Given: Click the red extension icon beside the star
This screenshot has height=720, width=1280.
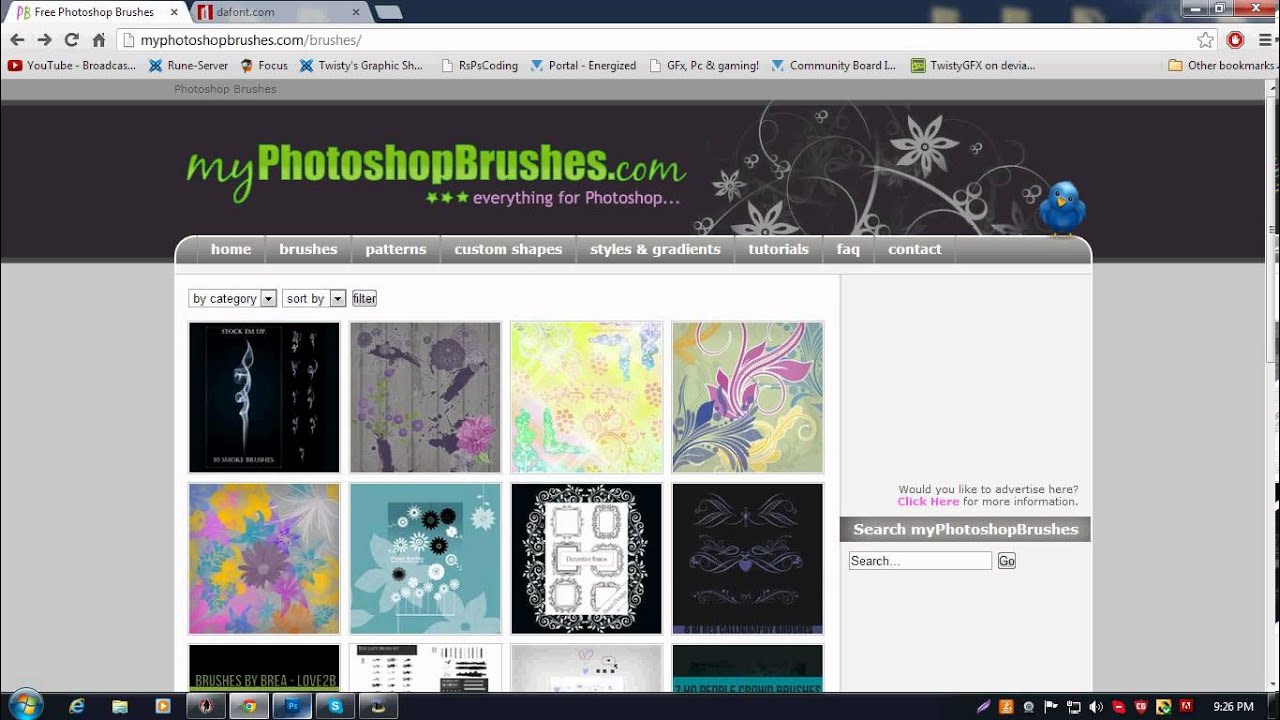Looking at the screenshot, I should (x=1236, y=40).
